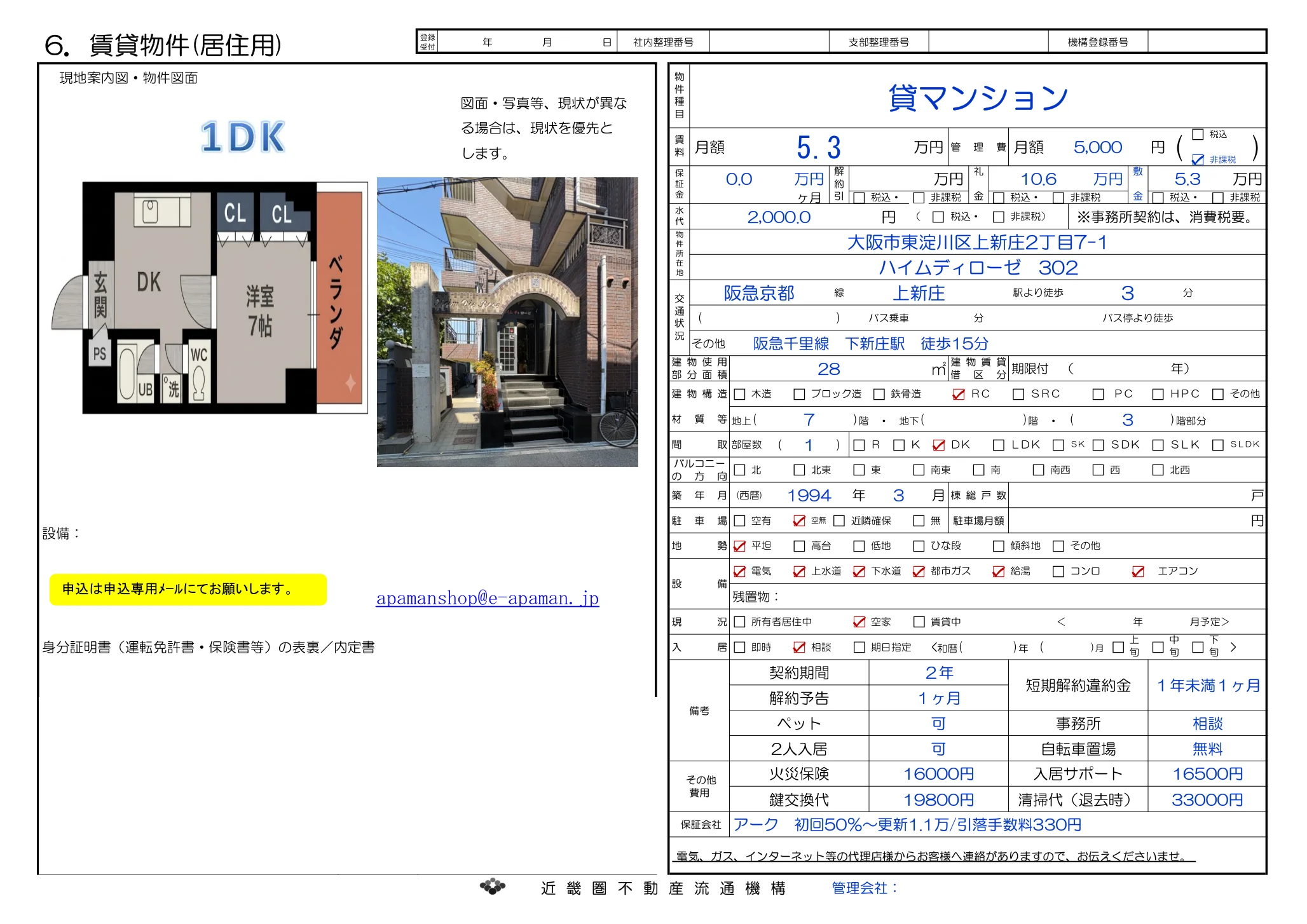1307x924 pixels.
Task: Select the building entrance photo
Action: click(507, 322)
